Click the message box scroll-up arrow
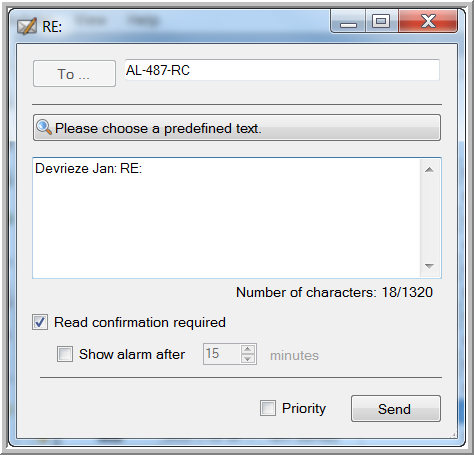Screen dimensions: 474x455 (x=429, y=170)
